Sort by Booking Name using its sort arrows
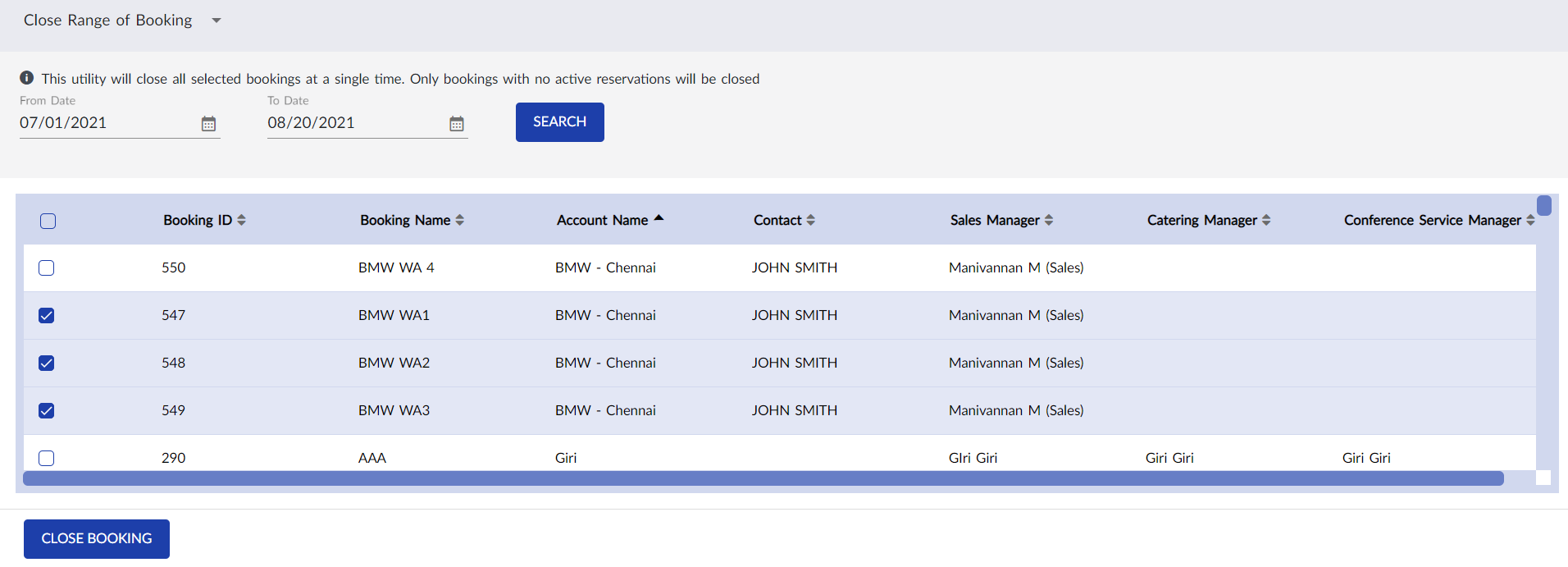 tap(459, 220)
